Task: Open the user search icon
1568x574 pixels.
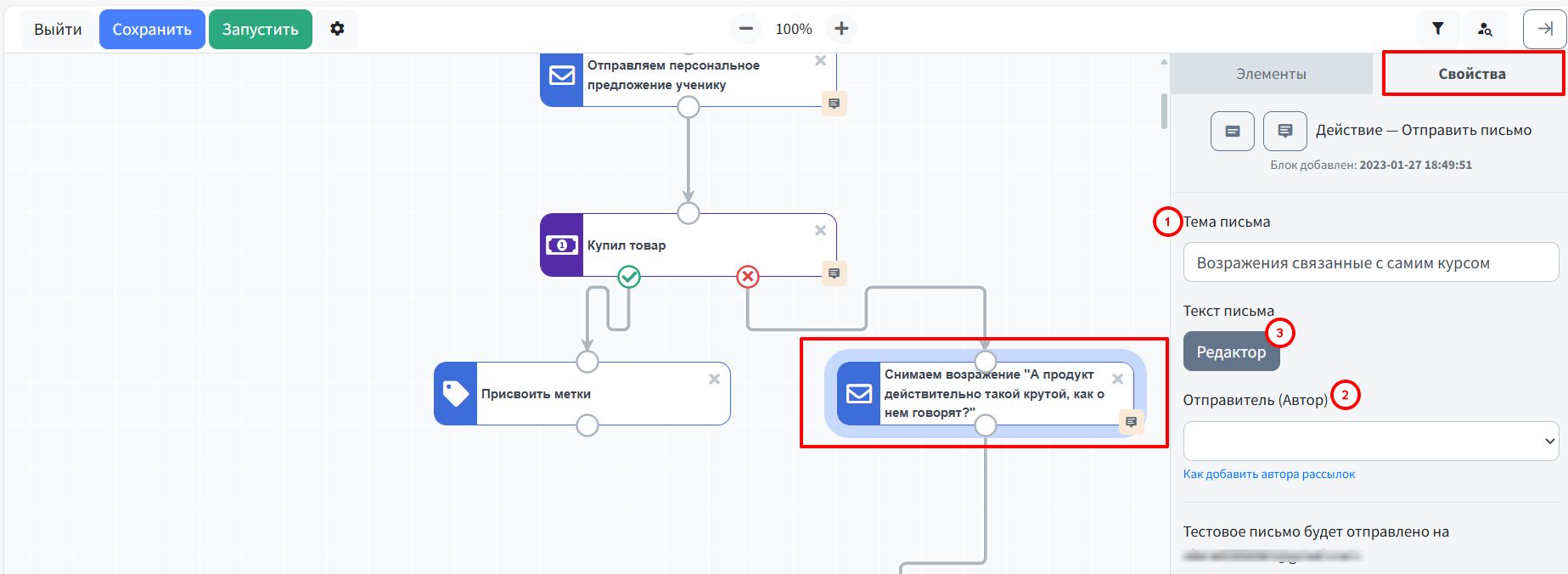Action: pyautogui.click(x=1485, y=29)
